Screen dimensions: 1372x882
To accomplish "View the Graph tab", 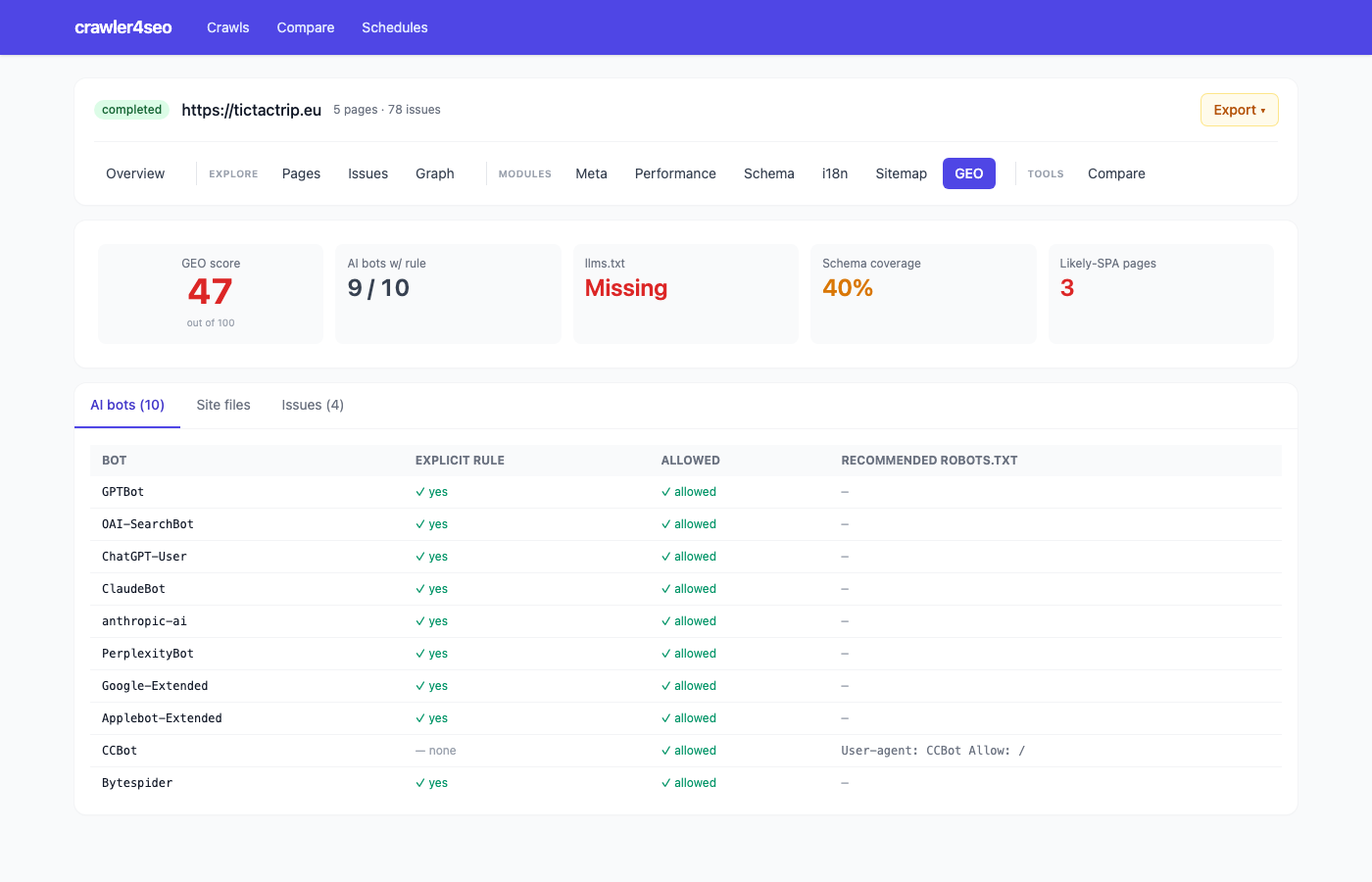I will tap(435, 173).
